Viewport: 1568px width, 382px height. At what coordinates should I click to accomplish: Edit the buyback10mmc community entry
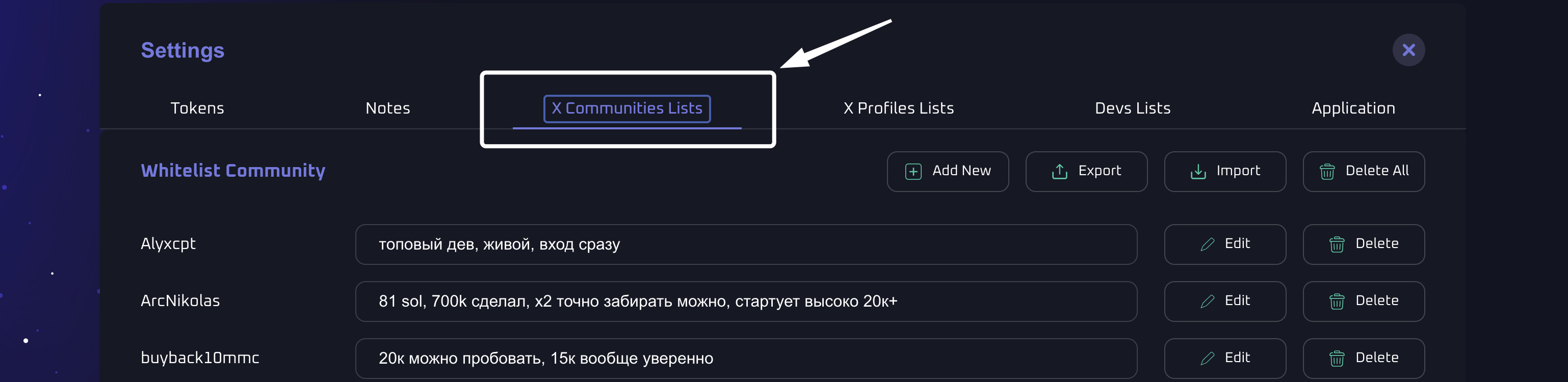click(x=1225, y=358)
